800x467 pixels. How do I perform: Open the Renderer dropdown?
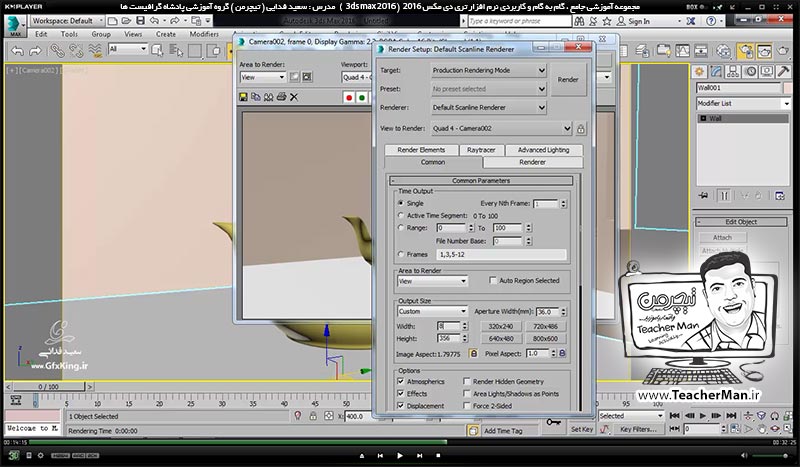pyautogui.click(x=489, y=108)
